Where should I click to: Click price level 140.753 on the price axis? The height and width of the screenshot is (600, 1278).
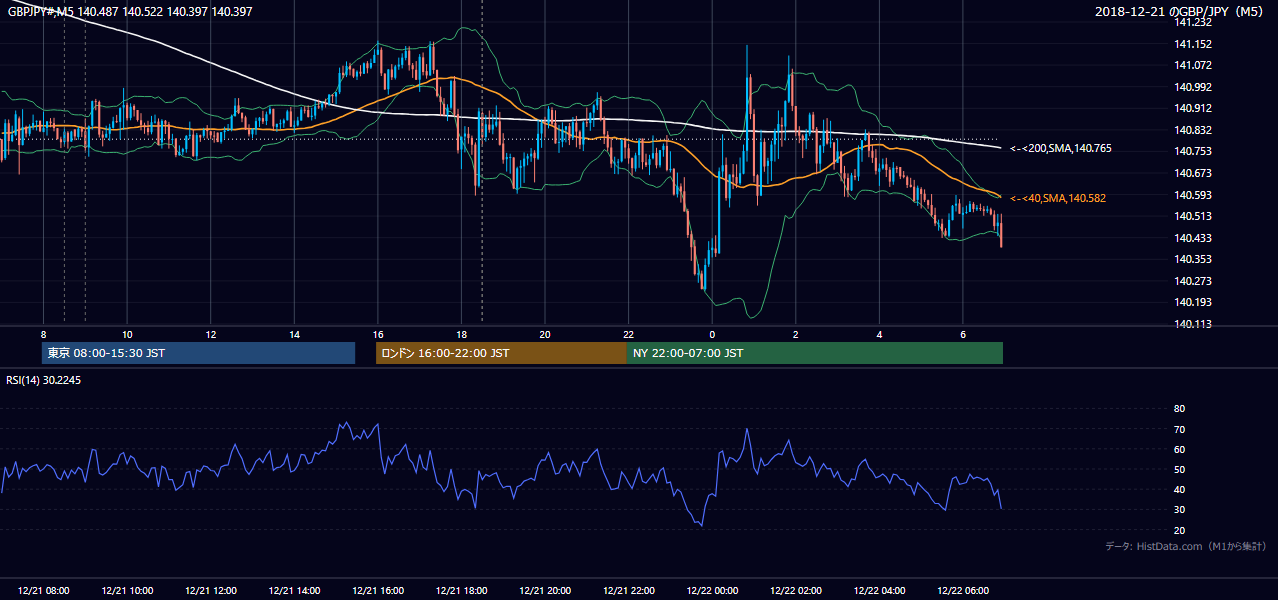(1193, 151)
